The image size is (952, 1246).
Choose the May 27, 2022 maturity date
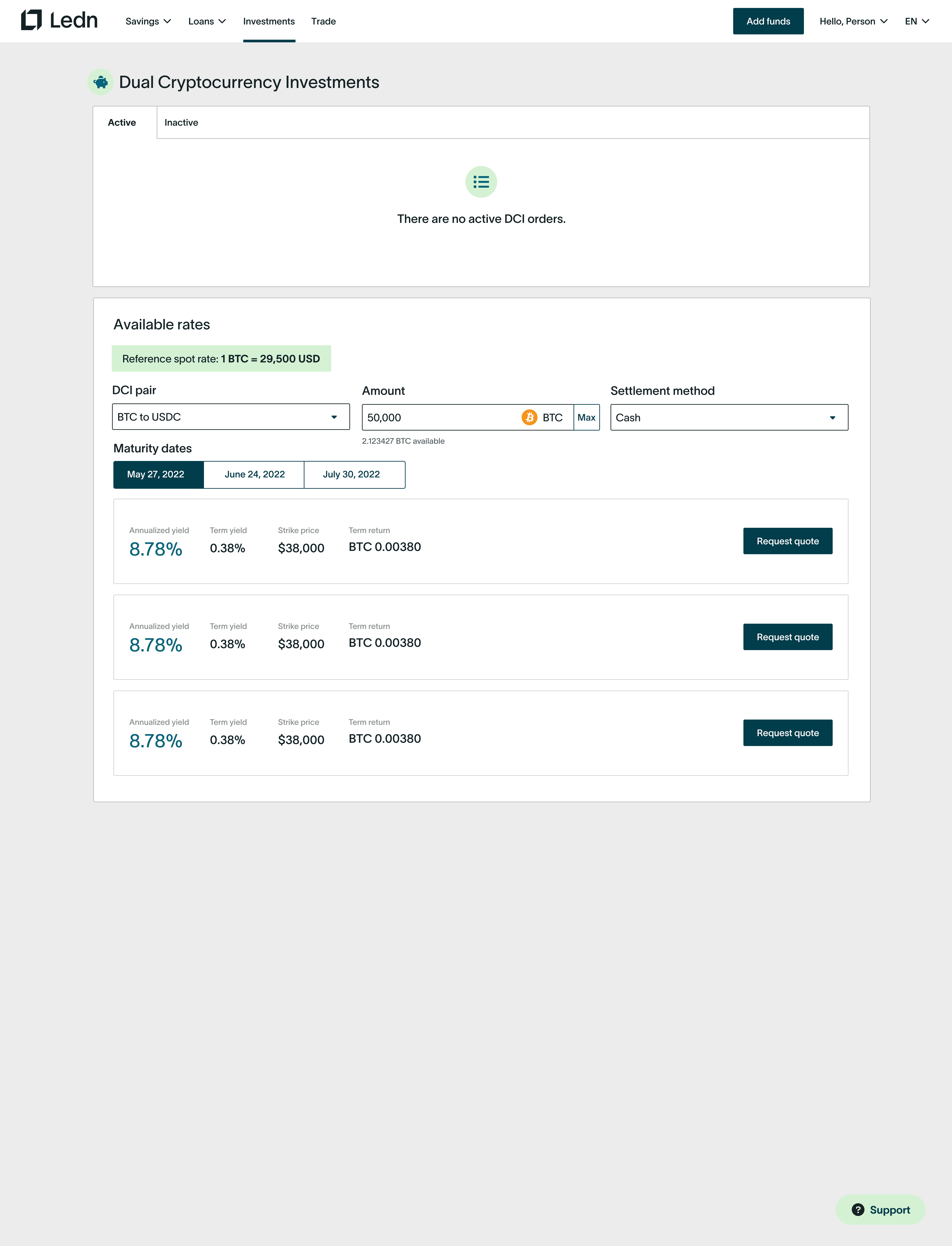[x=156, y=475]
